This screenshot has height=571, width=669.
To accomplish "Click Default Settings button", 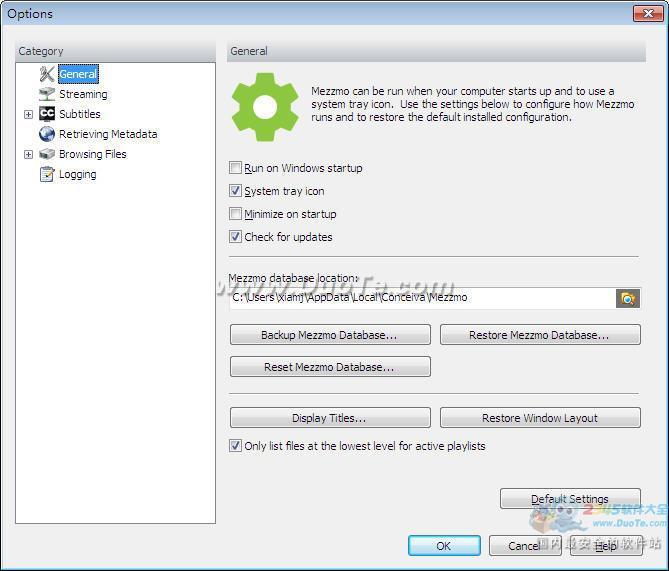I will click(x=570, y=498).
